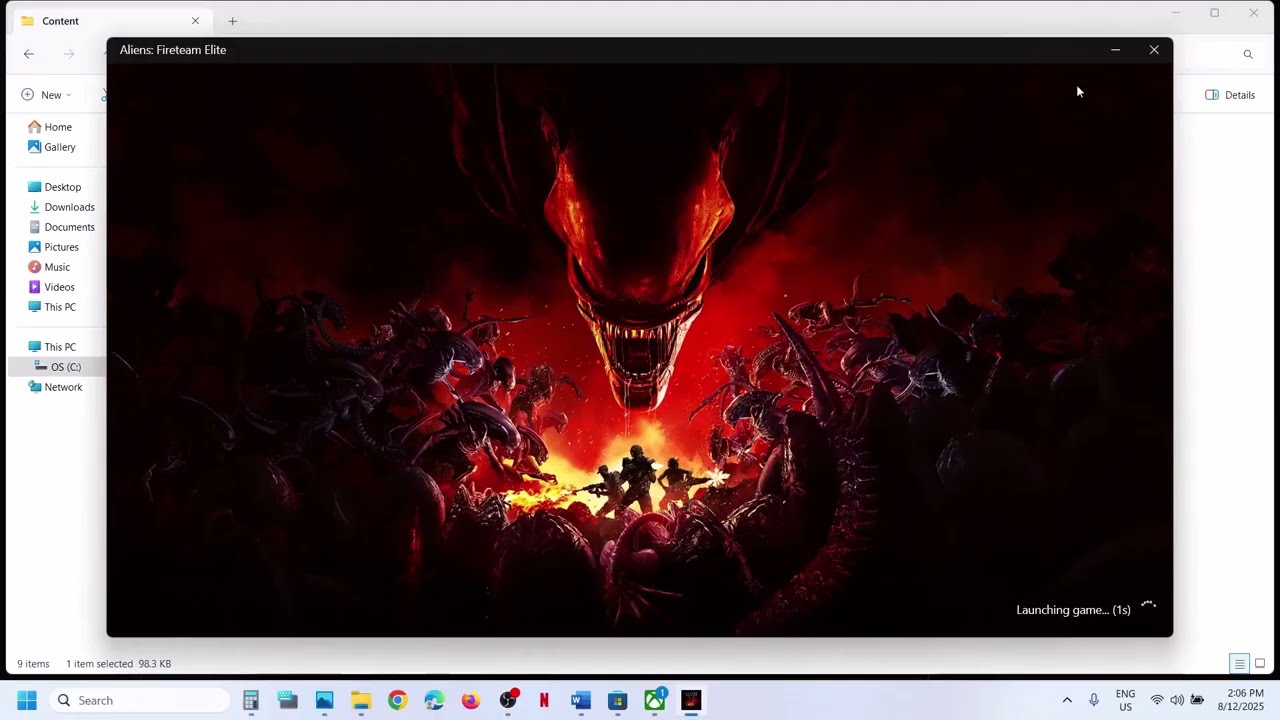Switch the ENG US input language
The height and width of the screenshot is (720, 1280).
[1125, 700]
